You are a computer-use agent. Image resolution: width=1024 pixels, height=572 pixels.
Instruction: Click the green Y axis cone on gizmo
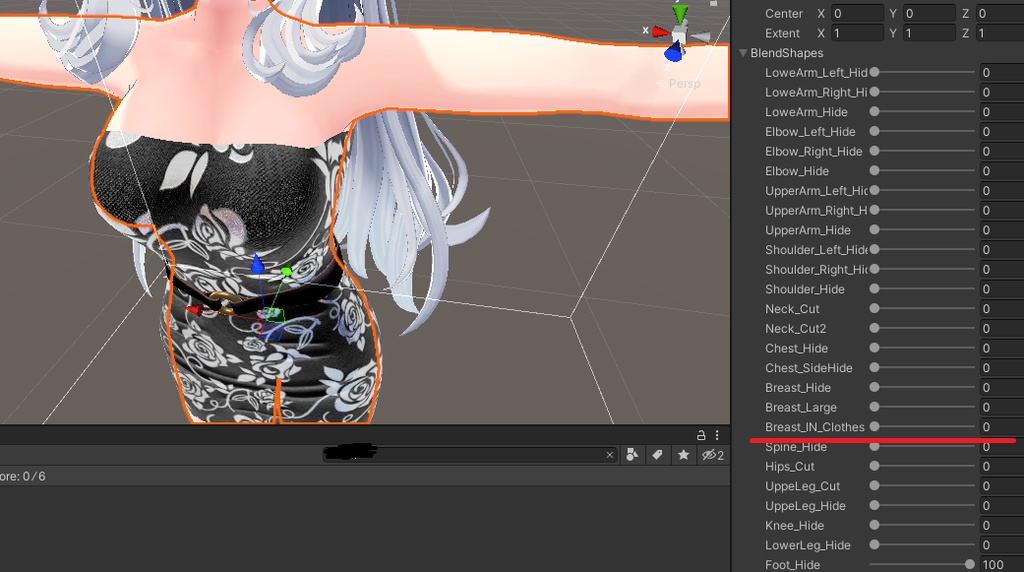(x=680, y=12)
